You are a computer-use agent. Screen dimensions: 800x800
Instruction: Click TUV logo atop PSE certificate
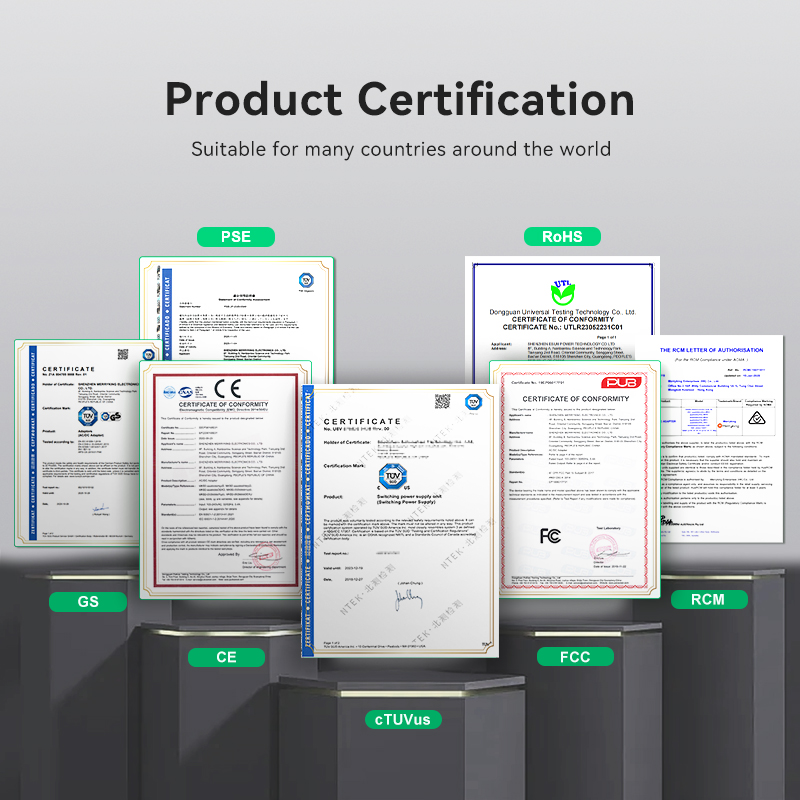(306, 280)
